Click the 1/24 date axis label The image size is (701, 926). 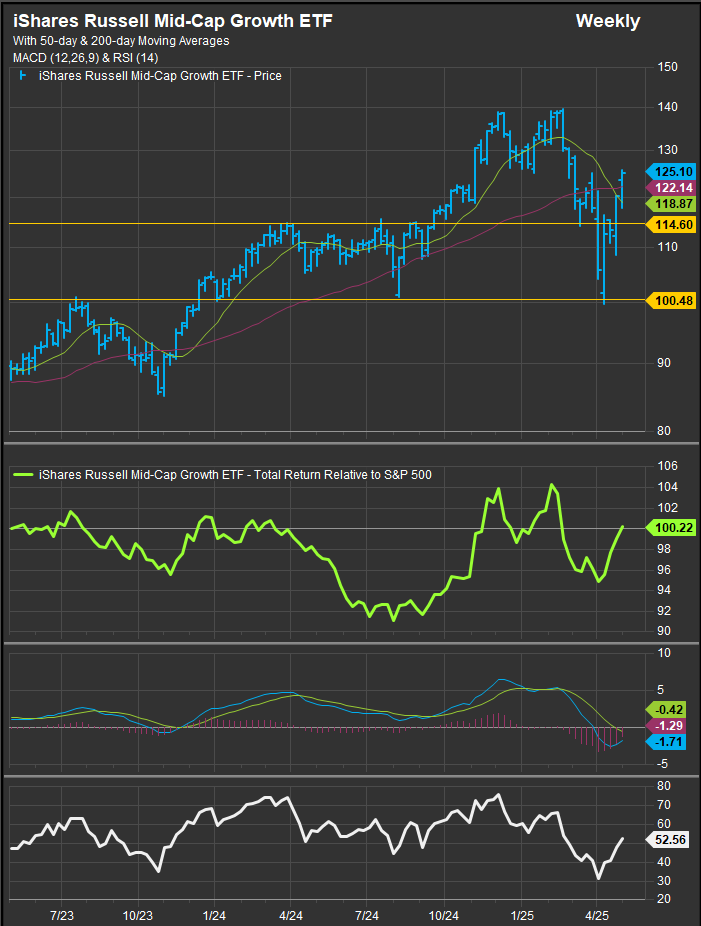coord(214,915)
